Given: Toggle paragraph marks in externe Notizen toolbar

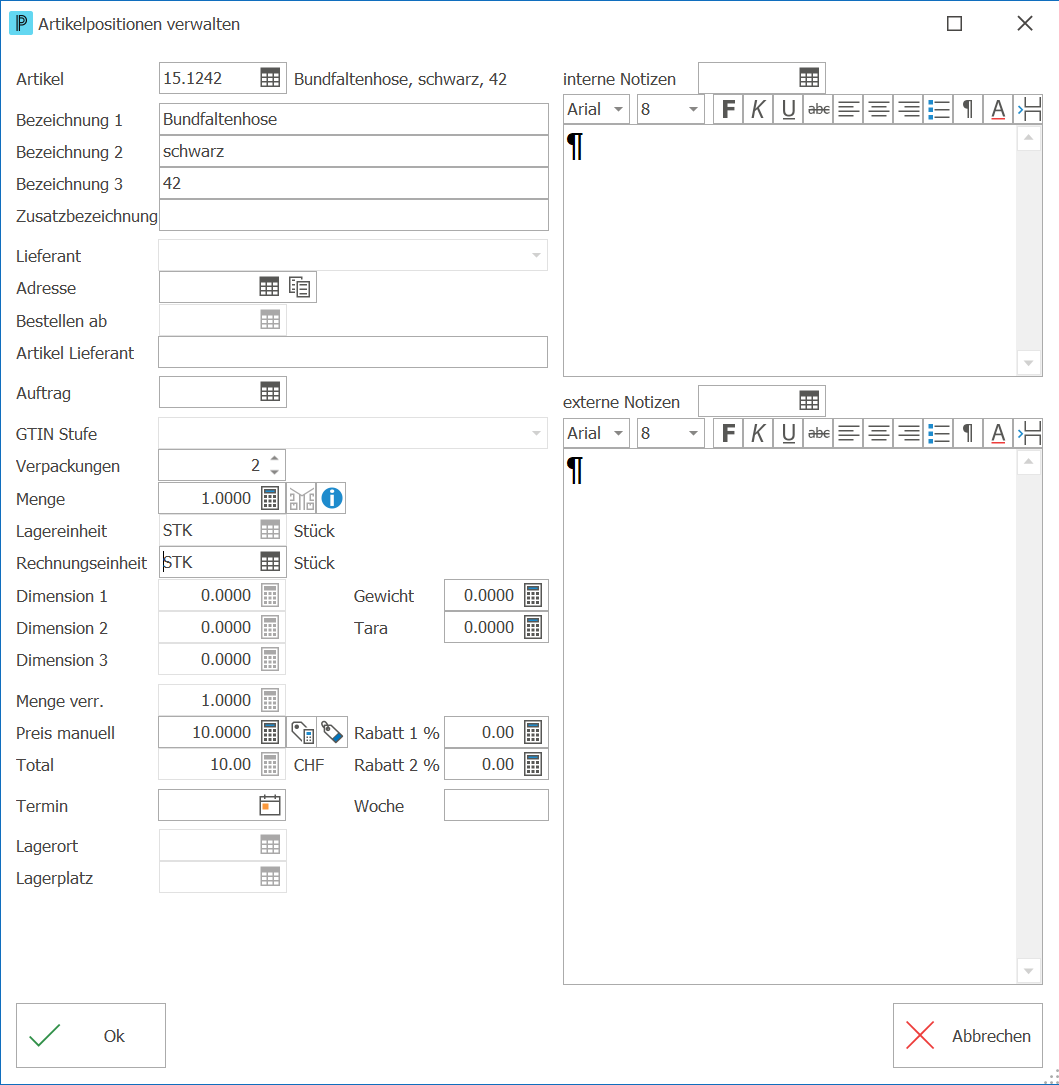Looking at the screenshot, I should tap(968, 433).
